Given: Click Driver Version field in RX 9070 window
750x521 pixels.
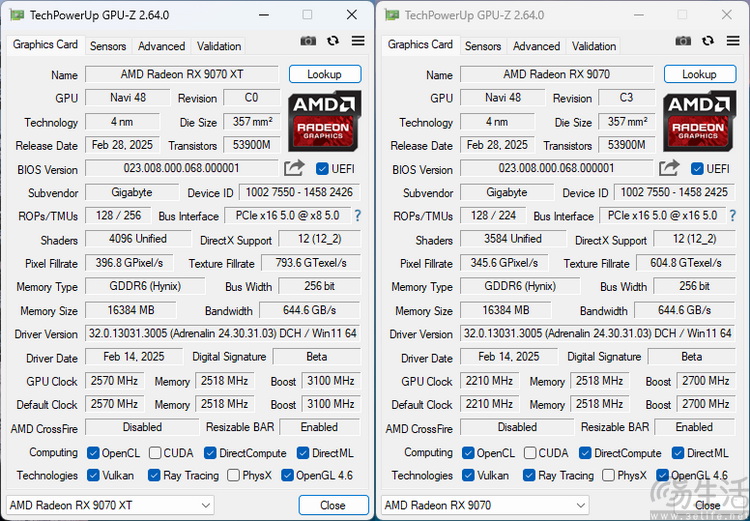Looking at the screenshot, I should [x=598, y=333].
